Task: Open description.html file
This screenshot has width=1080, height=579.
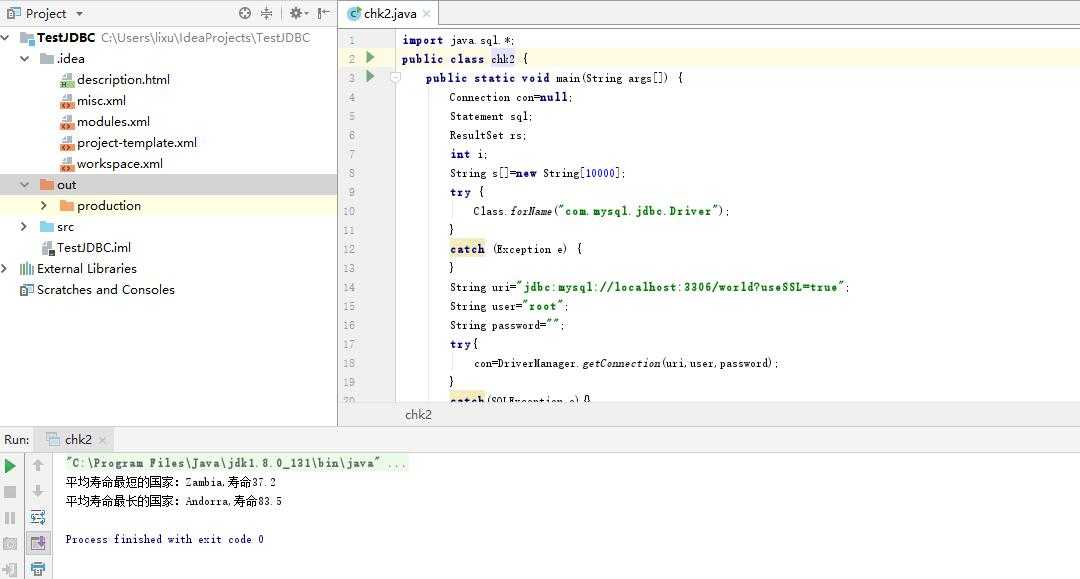Action: 123,79
